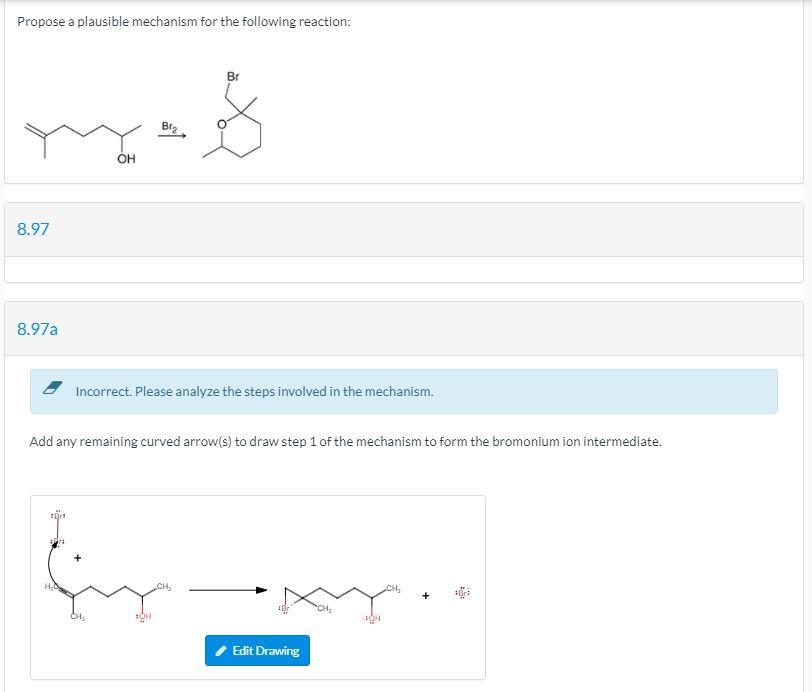Click the pencil icon on Edit Drawing

[x=222, y=650]
